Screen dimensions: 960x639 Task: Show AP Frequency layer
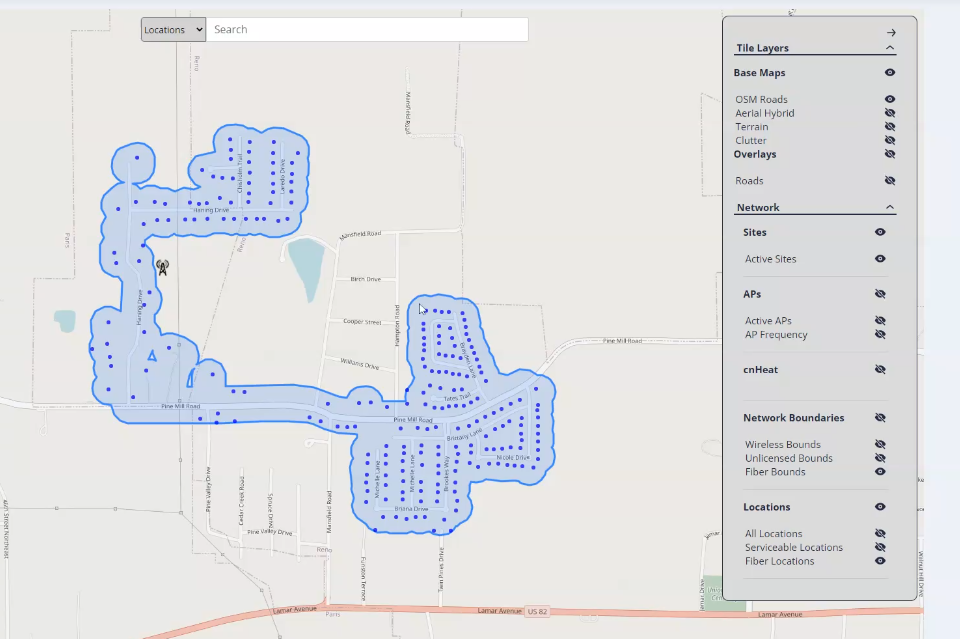pos(880,334)
